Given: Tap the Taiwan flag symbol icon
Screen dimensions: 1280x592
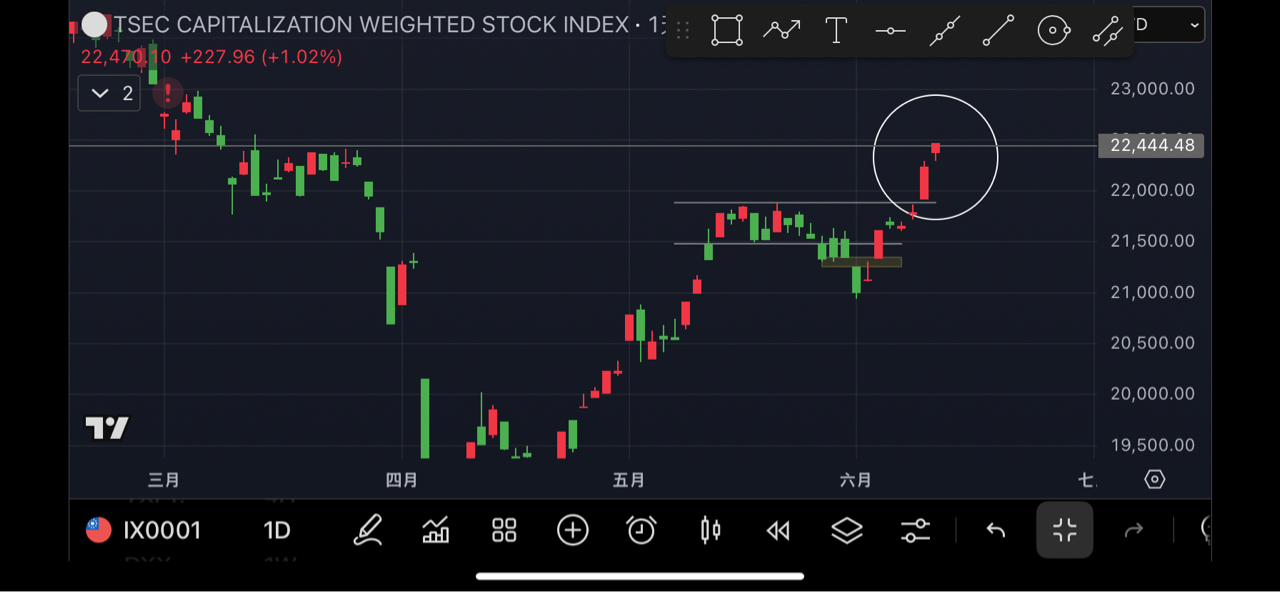Looking at the screenshot, I should pyautogui.click(x=98, y=530).
